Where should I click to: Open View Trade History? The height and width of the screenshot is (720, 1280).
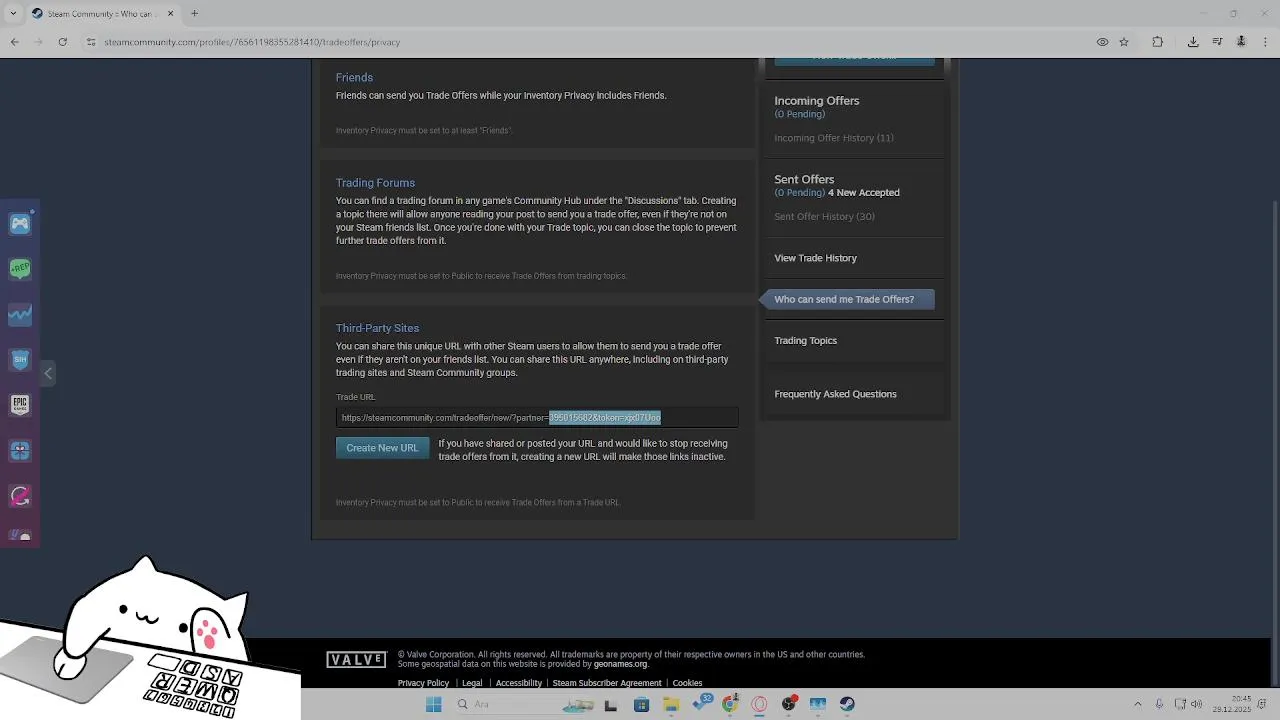pyautogui.click(x=815, y=258)
